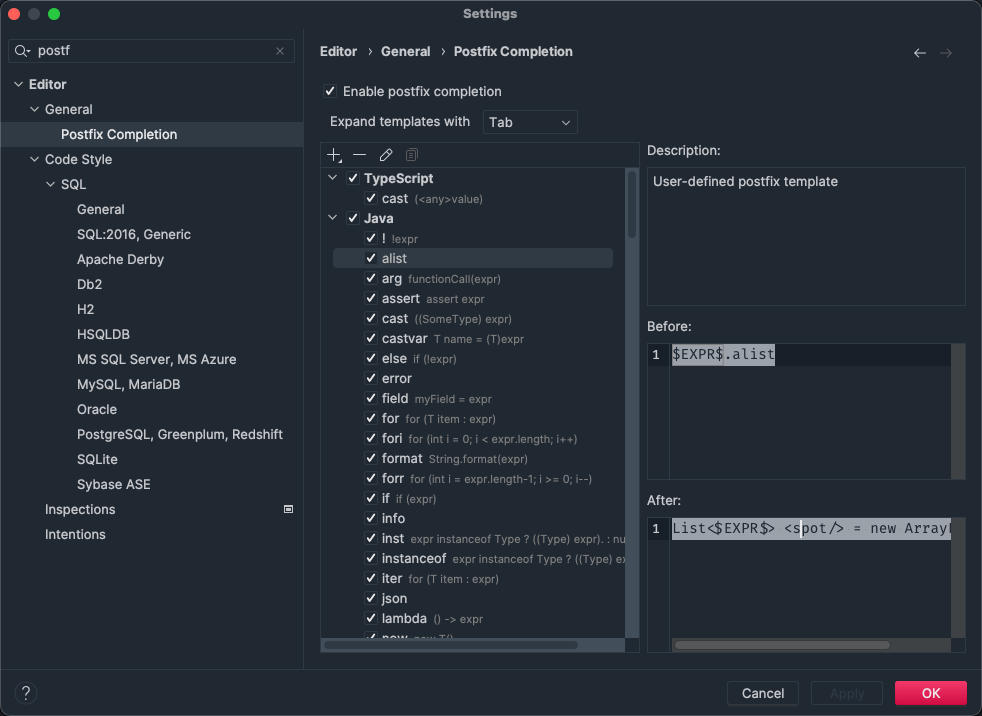Viewport: 982px width, 716px height.
Task: Open the Intentions settings page
Action: click(x=75, y=535)
